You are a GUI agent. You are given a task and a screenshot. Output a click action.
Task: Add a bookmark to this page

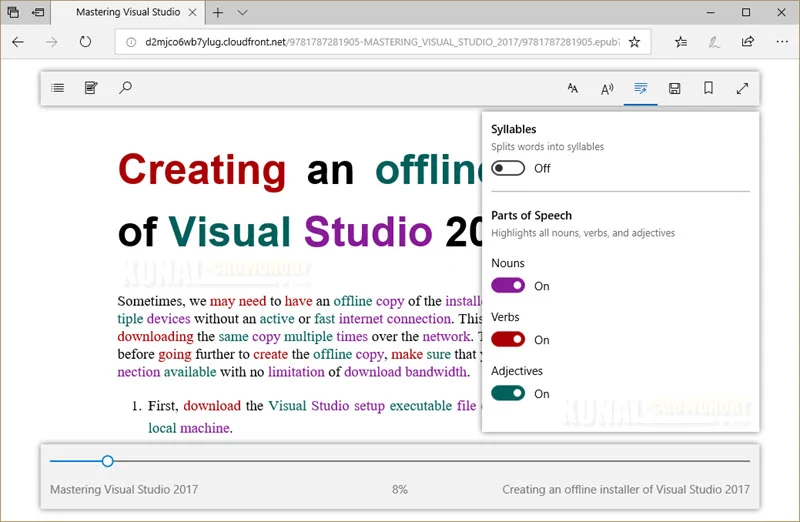point(708,88)
